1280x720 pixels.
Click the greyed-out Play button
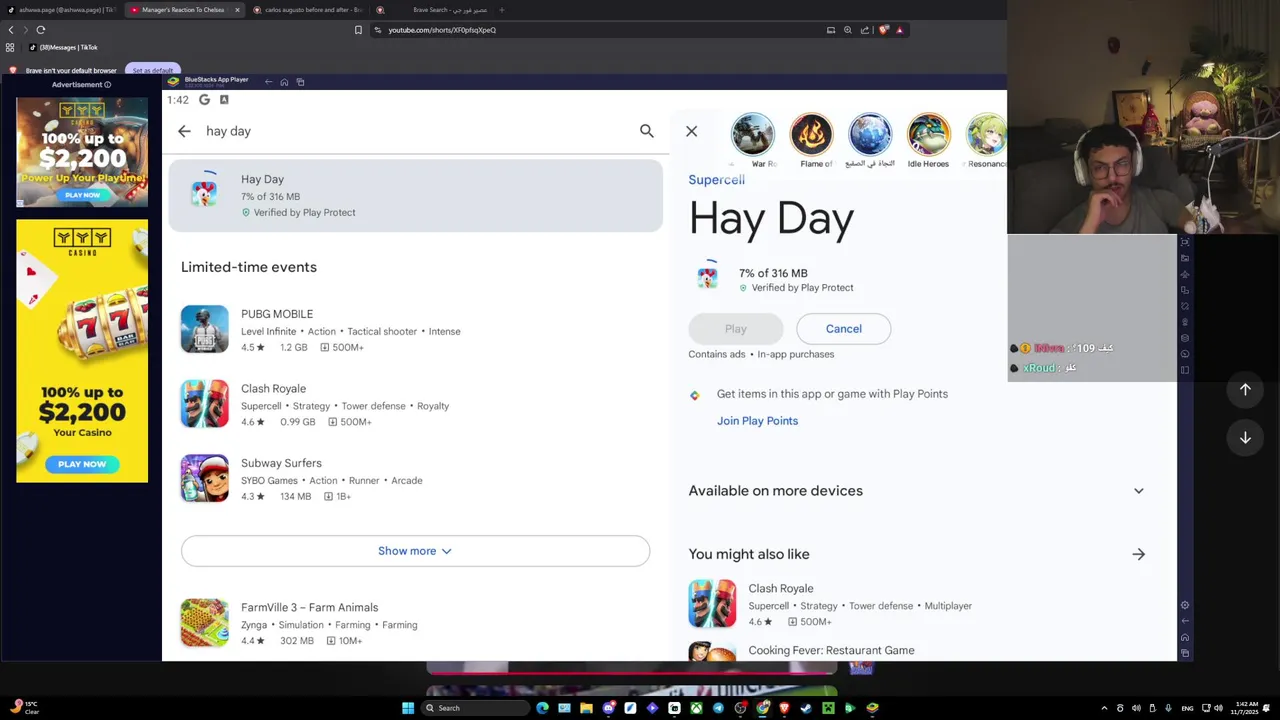click(x=735, y=329)
